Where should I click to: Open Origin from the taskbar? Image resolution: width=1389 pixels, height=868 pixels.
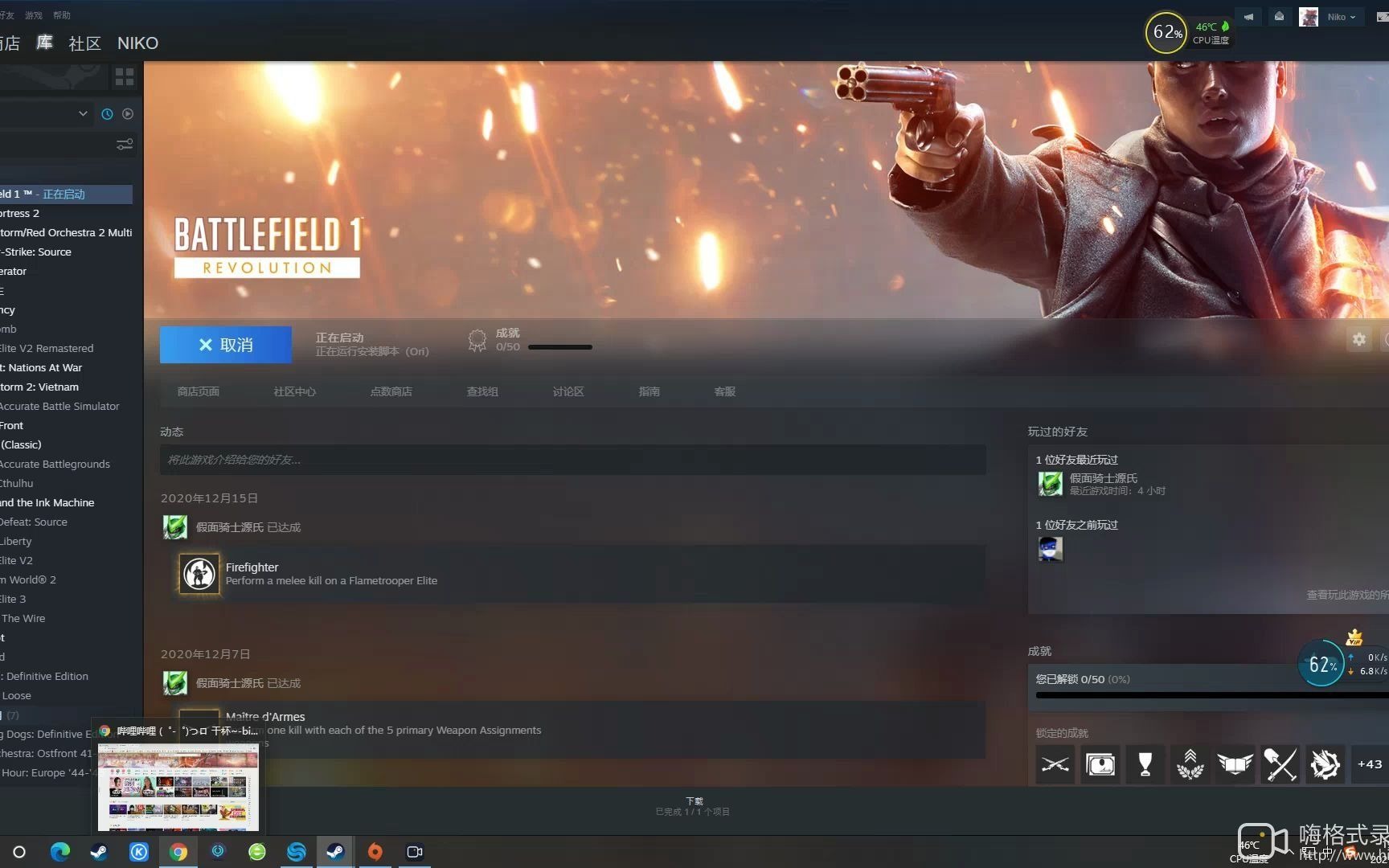(x=375, y=852)
